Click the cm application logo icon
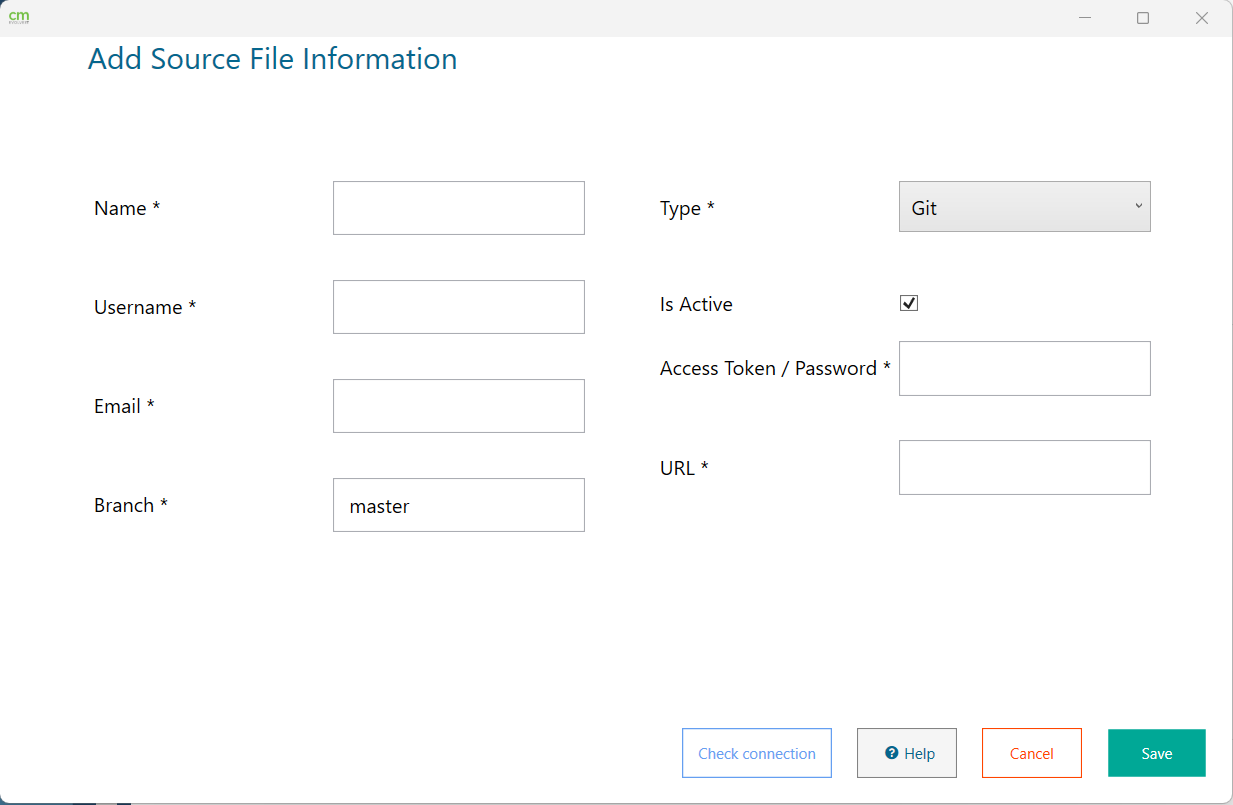 click(19, 17)
